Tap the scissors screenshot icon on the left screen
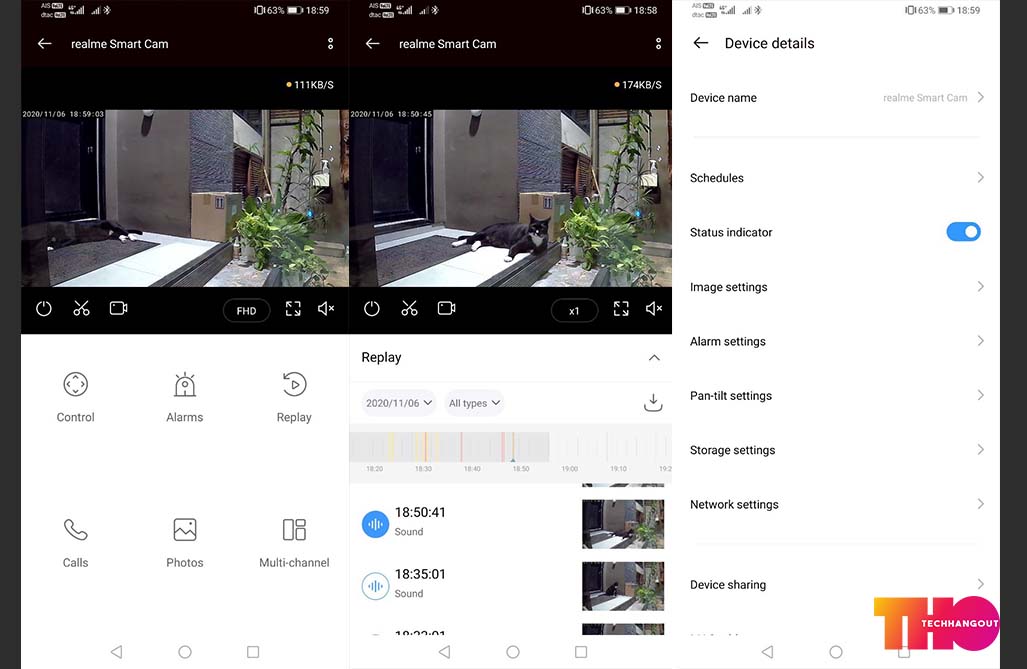The height and width of the screenshot is (669, 1027). point(81,309)
